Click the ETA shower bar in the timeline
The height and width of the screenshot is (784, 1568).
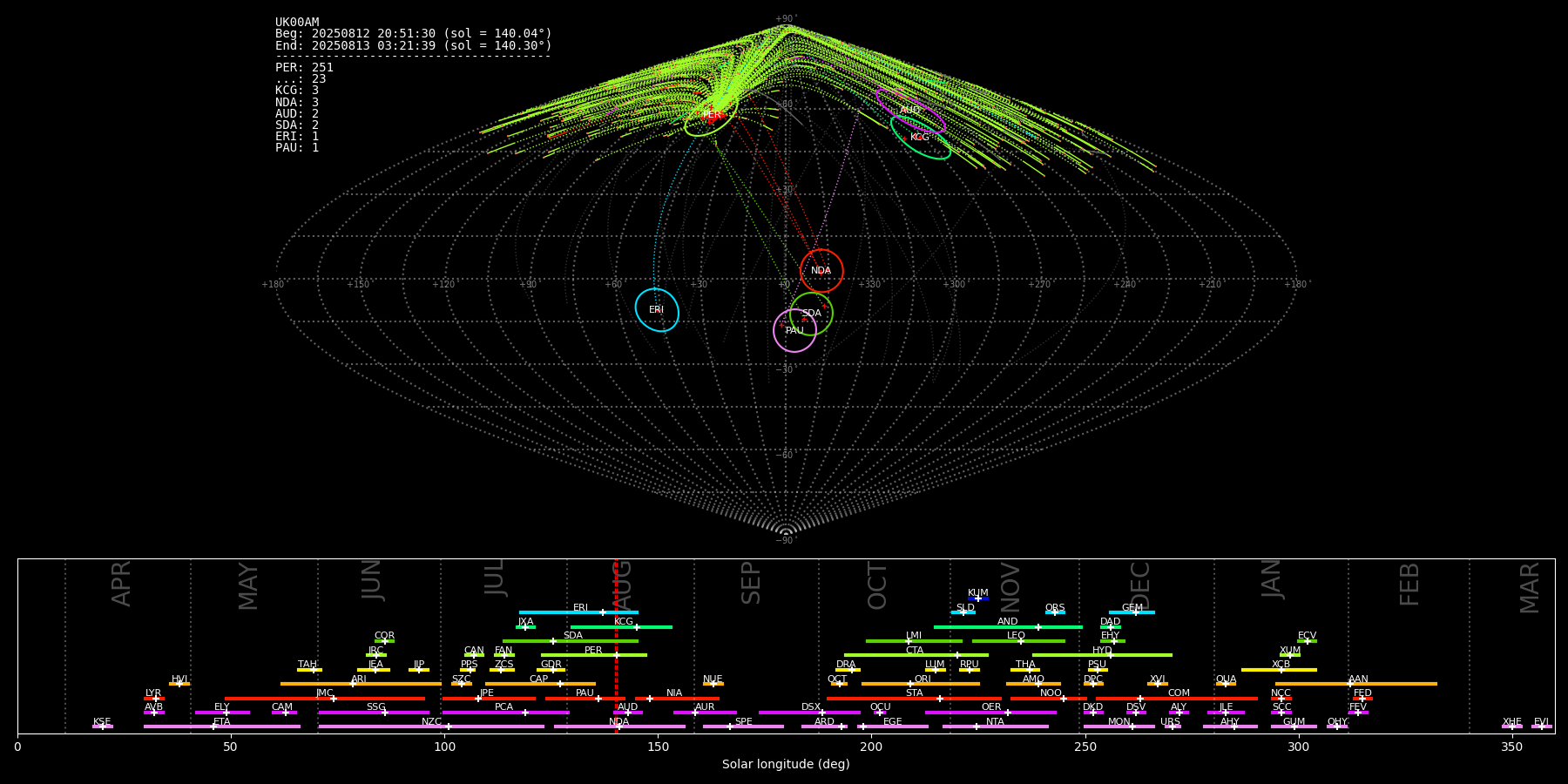pyautogui.click(x=222, y=727)
